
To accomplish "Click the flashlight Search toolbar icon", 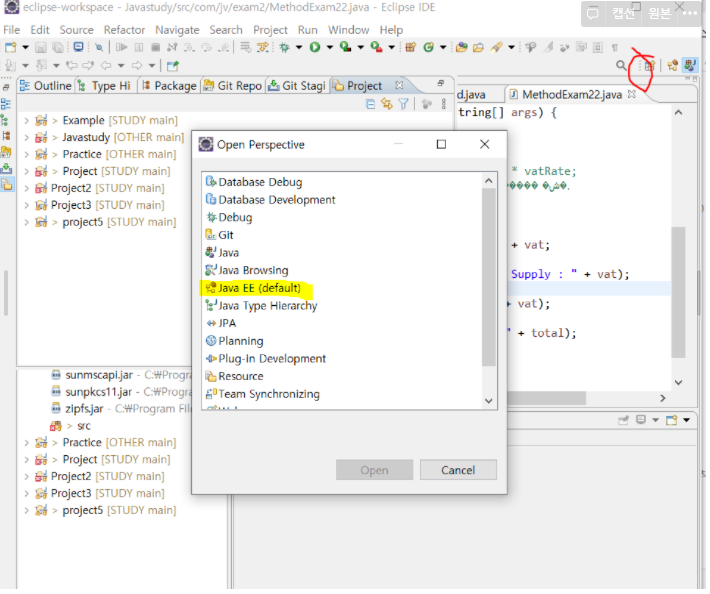I will coord(497,47).
